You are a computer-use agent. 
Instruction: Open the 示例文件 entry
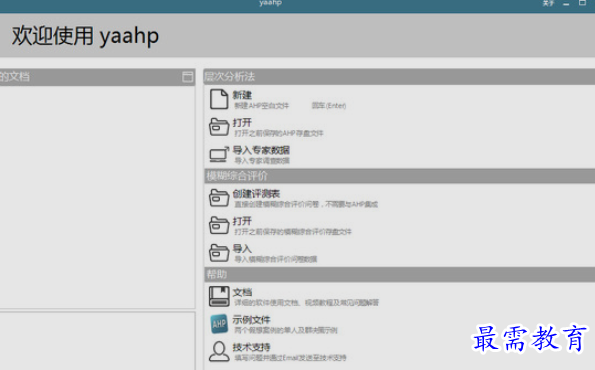(x=251, y=320)
